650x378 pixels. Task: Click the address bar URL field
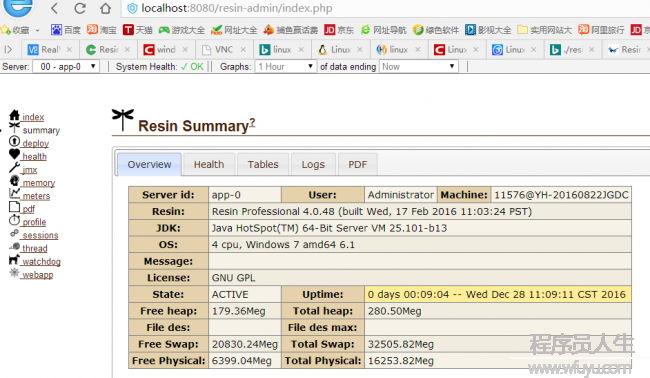(x=386, y=8)
